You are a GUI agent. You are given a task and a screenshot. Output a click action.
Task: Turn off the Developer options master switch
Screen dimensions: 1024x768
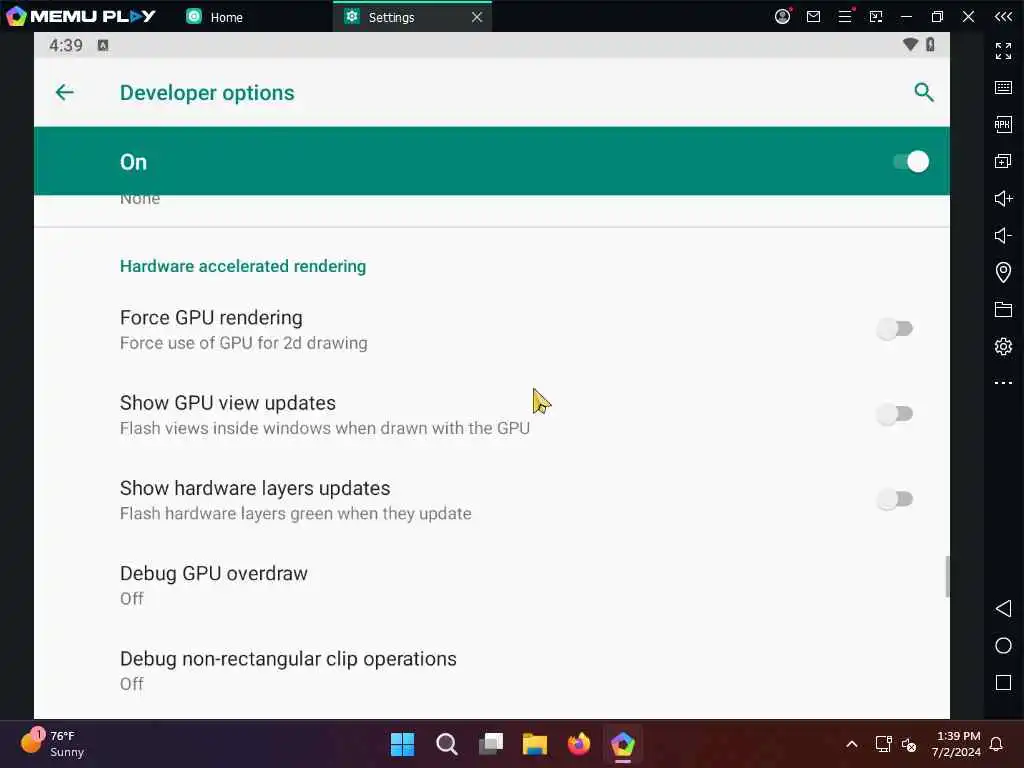pos(911,161)
